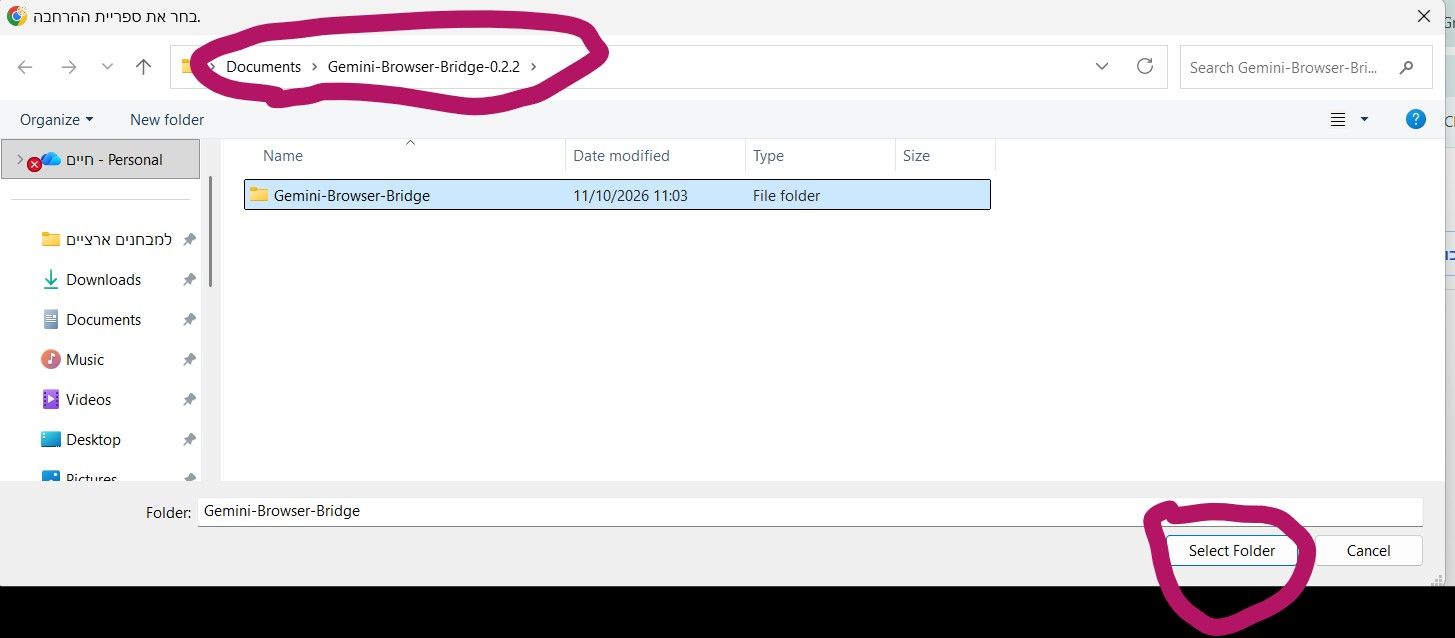Open the address bar previous locations dropdown
Image resolution: width=1455 pixels, height=638 pixels.
click(x=1102, y=67)
